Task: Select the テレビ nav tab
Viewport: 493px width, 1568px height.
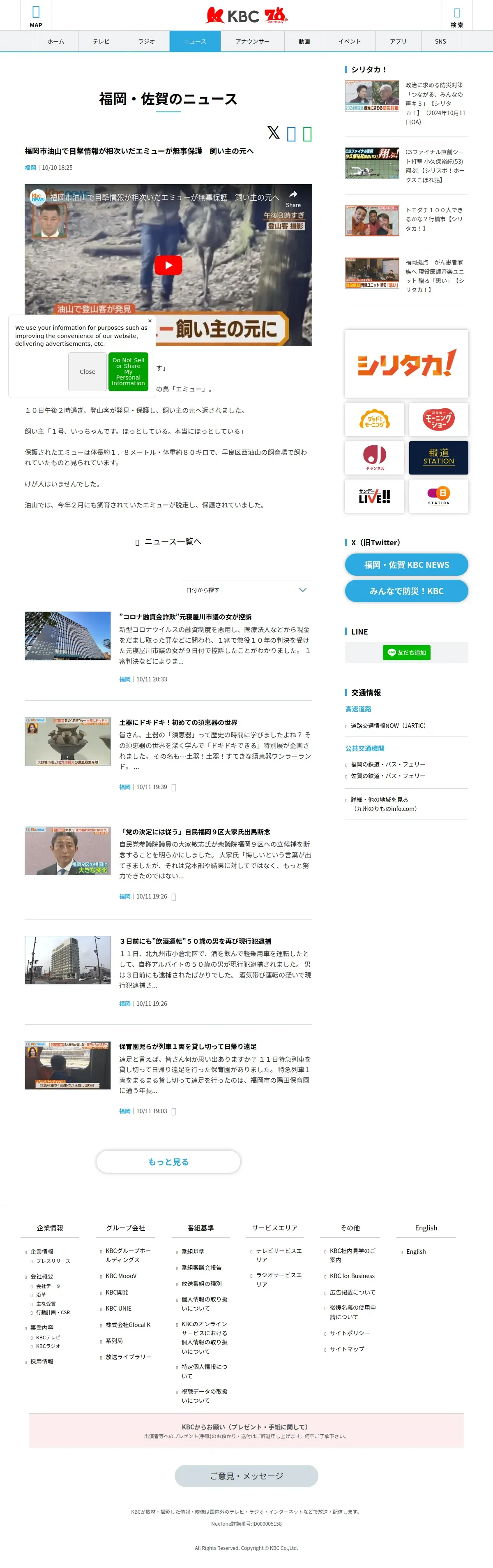Action: (101, 42)
